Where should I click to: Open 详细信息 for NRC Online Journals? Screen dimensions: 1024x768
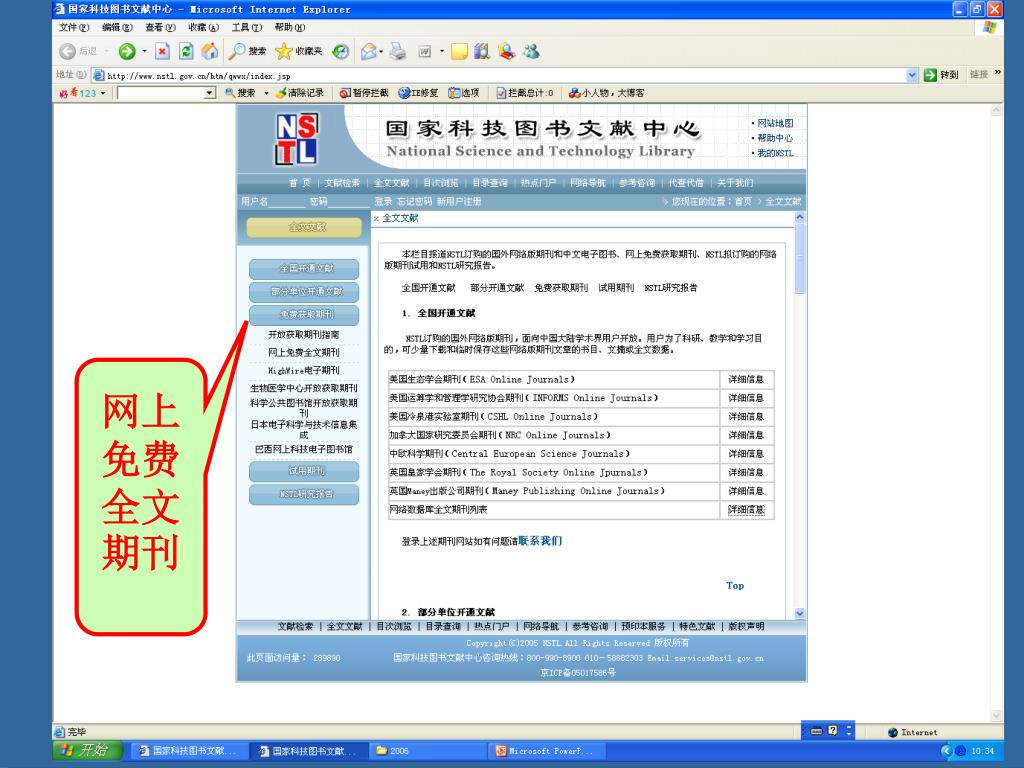[746, 435]
